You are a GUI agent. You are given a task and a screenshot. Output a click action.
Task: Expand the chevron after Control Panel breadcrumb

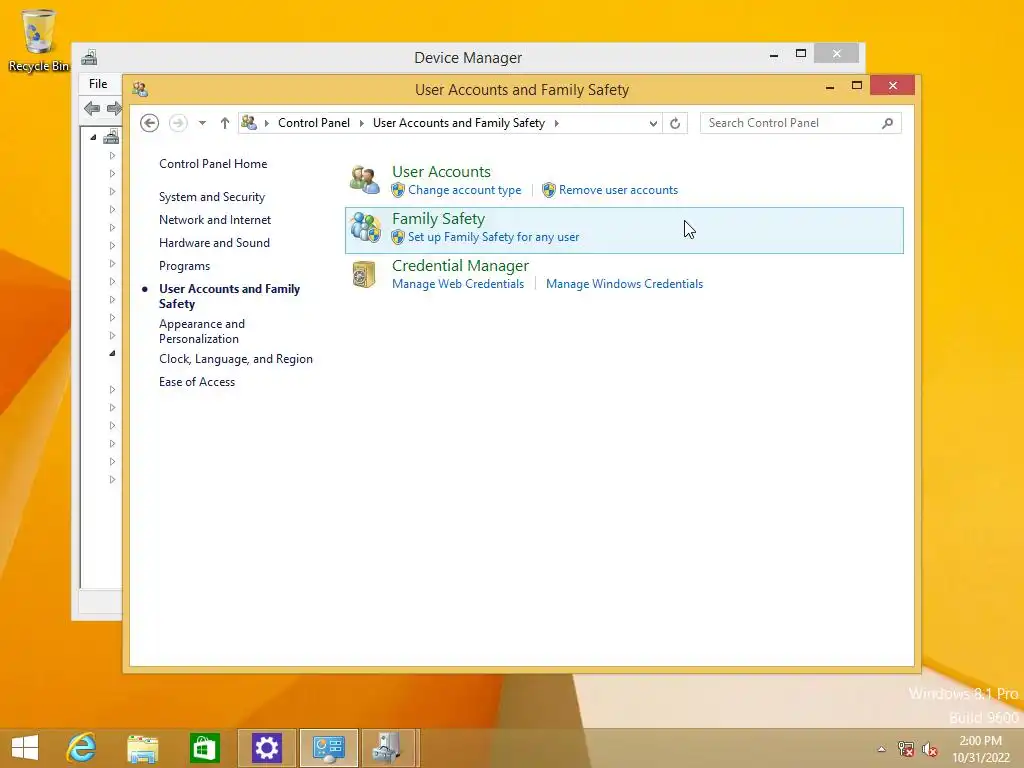click(x=362, y=123)
